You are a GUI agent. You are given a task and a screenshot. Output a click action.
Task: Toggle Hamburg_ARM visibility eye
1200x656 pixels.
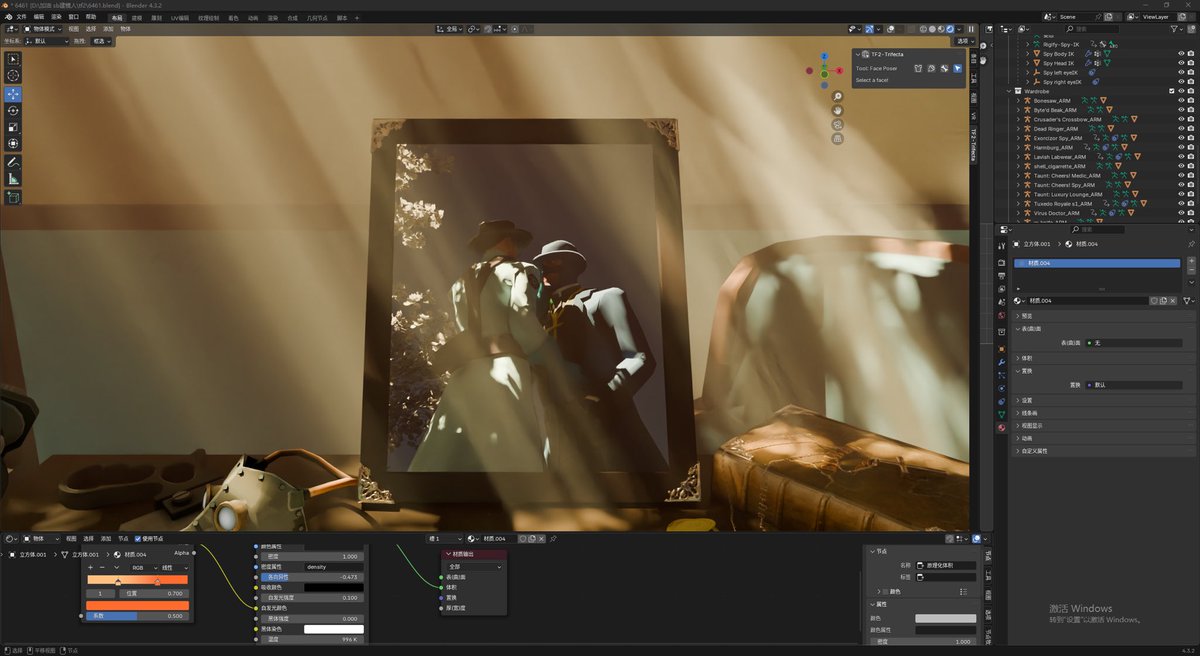[1181, 147]
